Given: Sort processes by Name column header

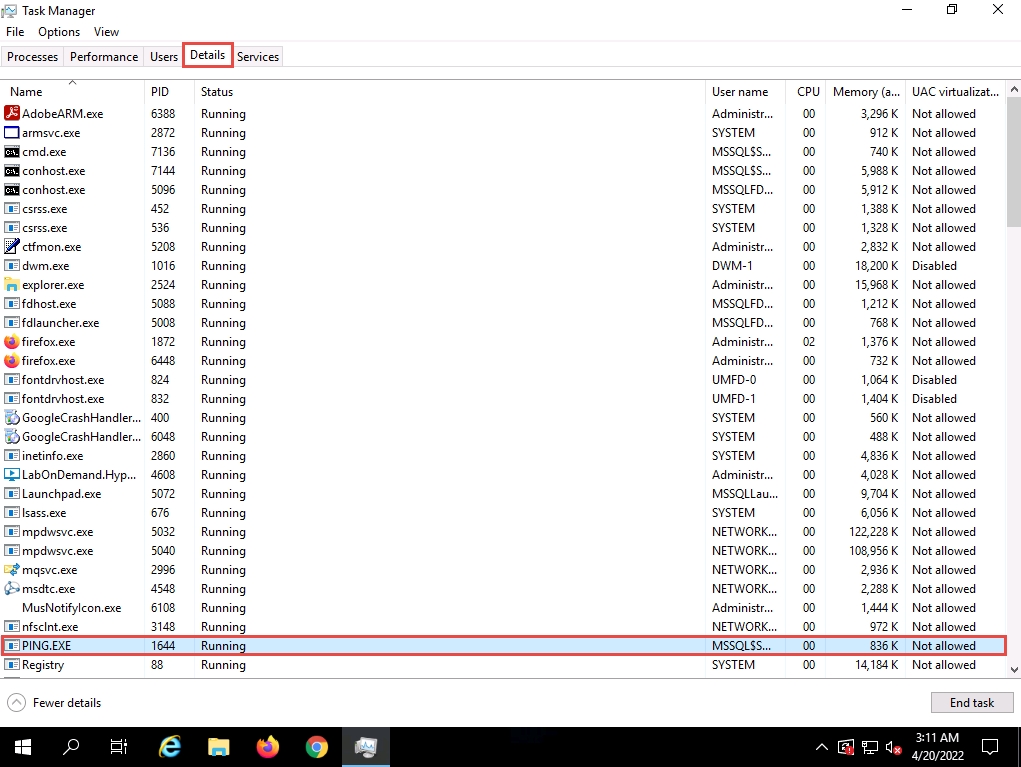Looking at the screenshot, I should click(x=27, y=92).
